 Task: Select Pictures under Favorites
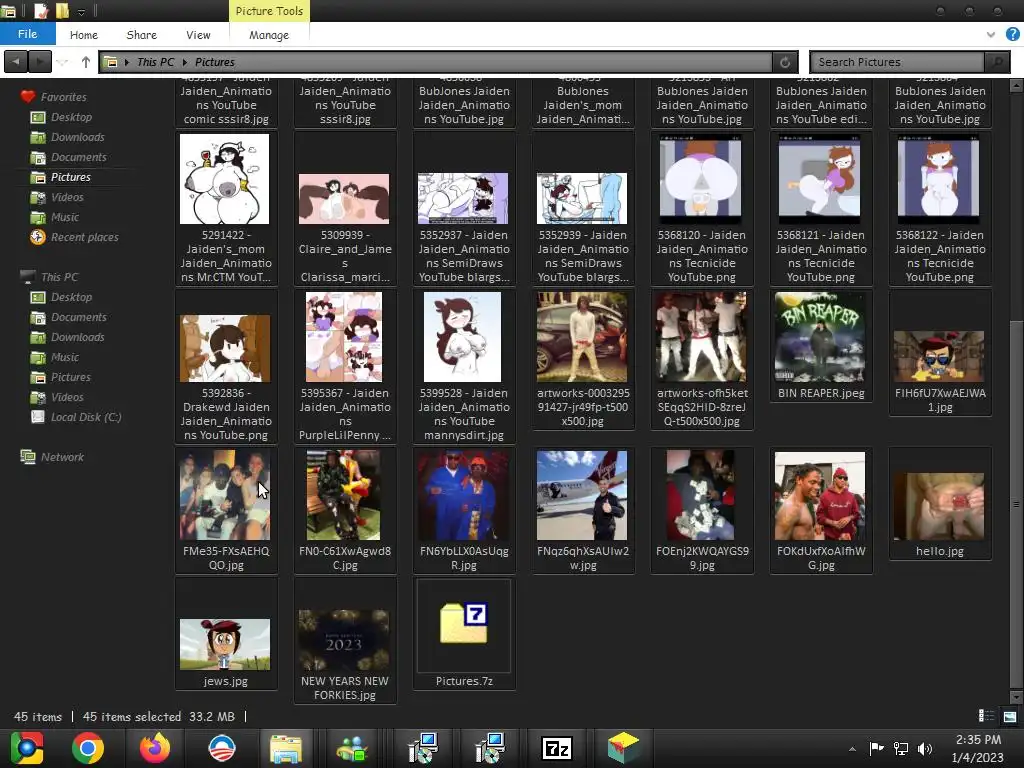pos(71,177)
